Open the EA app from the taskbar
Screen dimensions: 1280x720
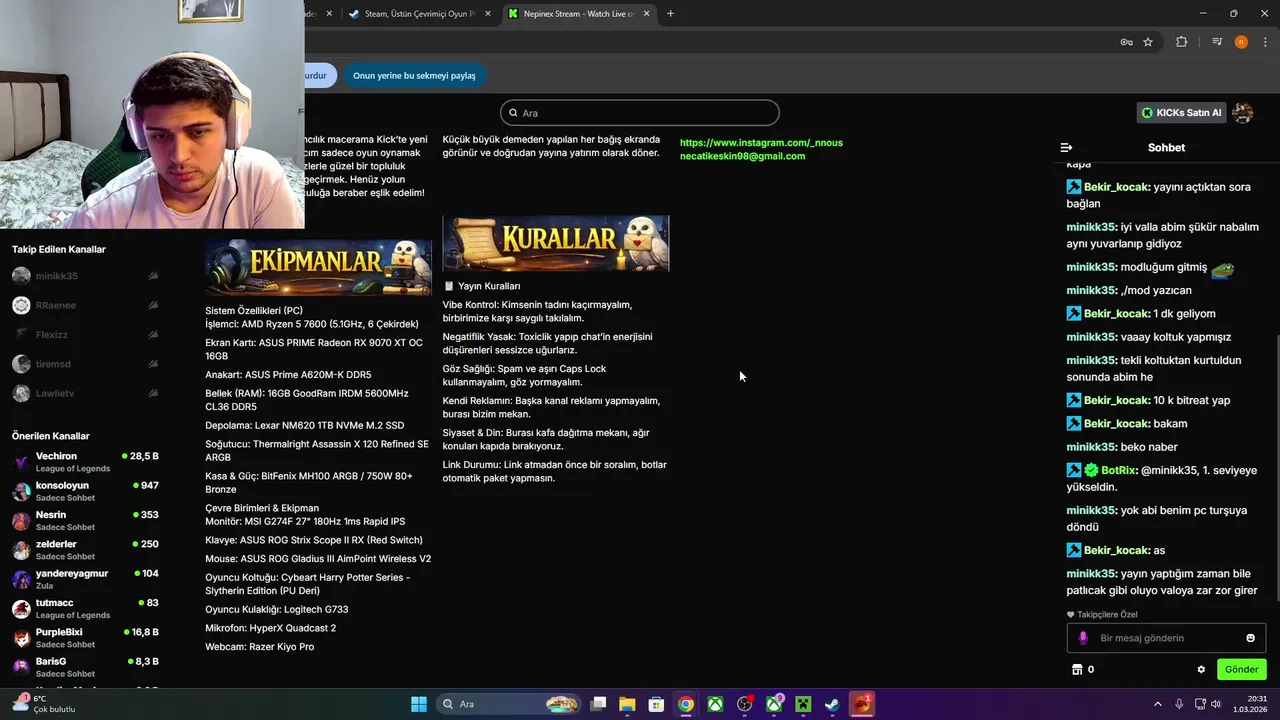click(x=862, y=704)
